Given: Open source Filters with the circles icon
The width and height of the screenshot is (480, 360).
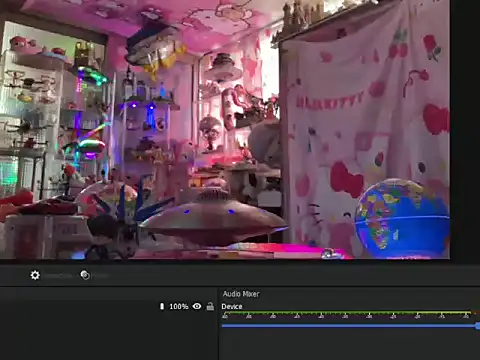Looking at the screenshot, I should [x=85, y=275].
